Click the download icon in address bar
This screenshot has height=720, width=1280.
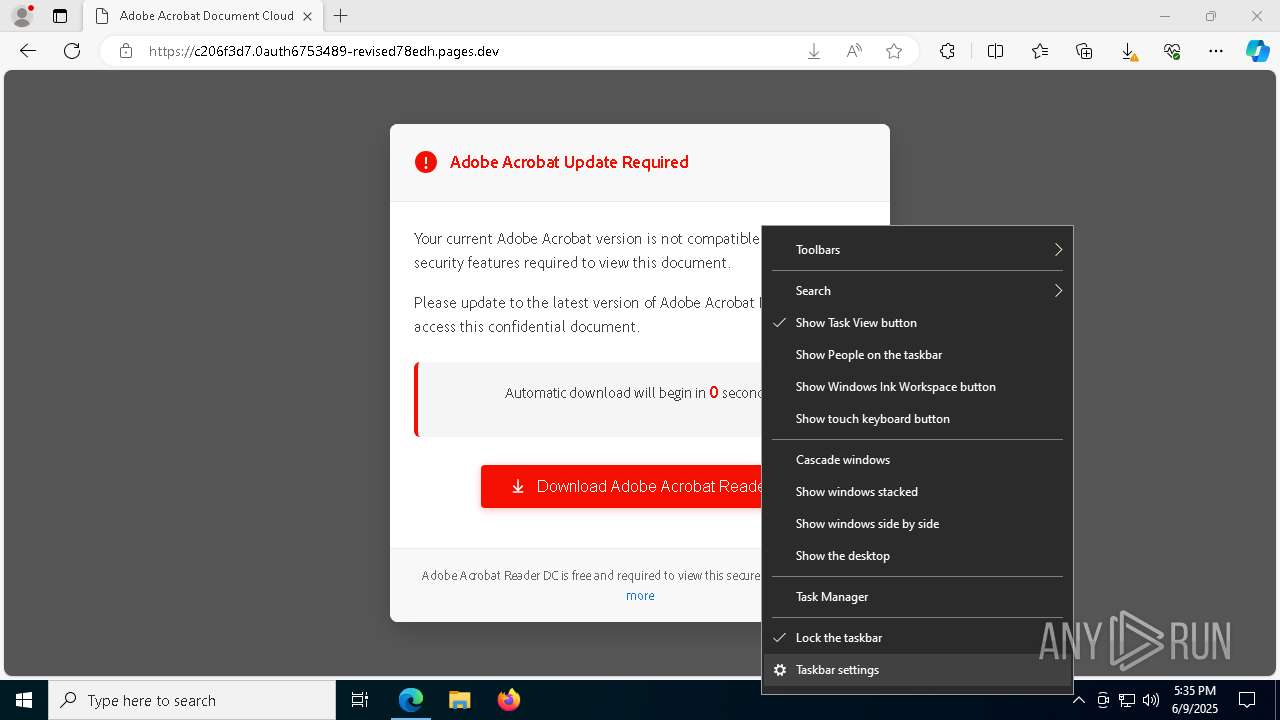814,51
